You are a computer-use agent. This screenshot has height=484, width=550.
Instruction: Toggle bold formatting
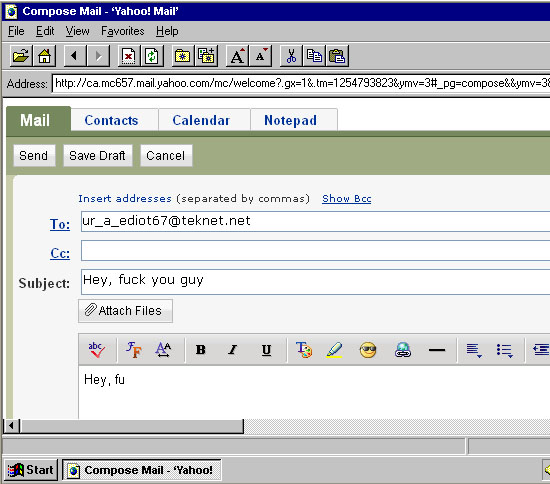coord(201,350)
